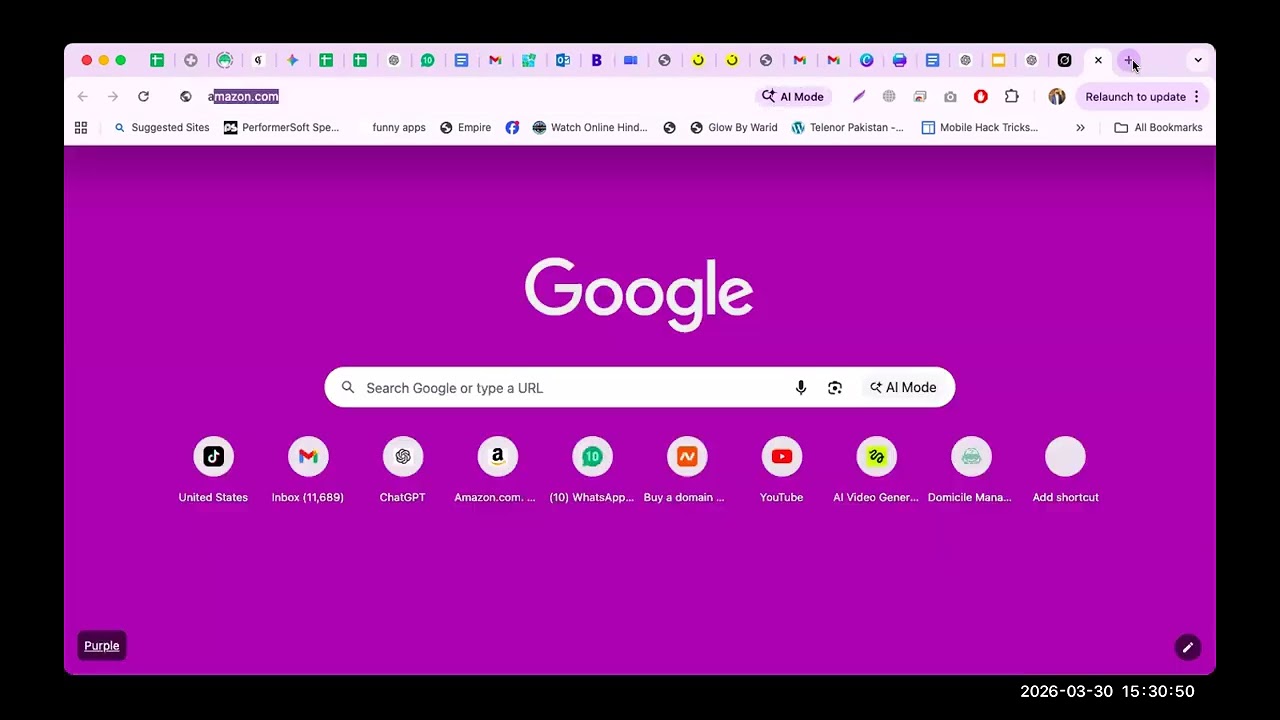This screenshot has width=1280, height=720.
Task: Switch to the Gemini sparkle tab
Action: click(x=292, y=60)
